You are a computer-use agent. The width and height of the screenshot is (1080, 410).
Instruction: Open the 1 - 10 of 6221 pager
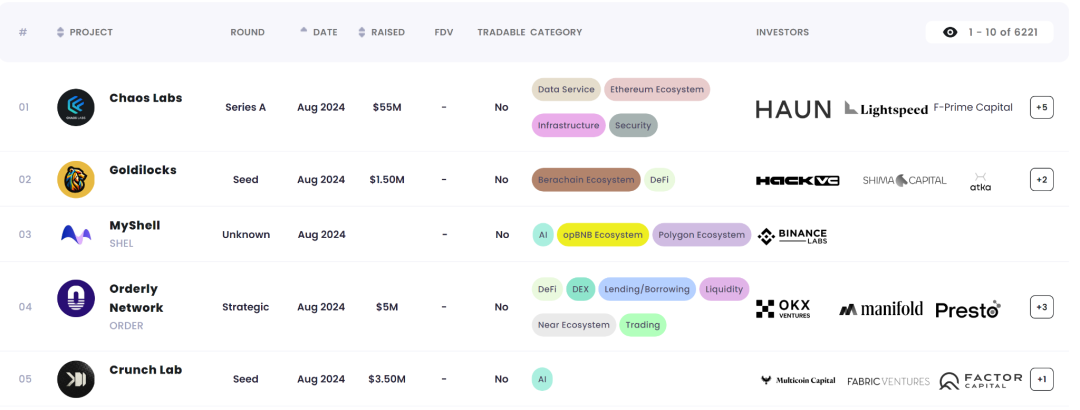(989, 32)
